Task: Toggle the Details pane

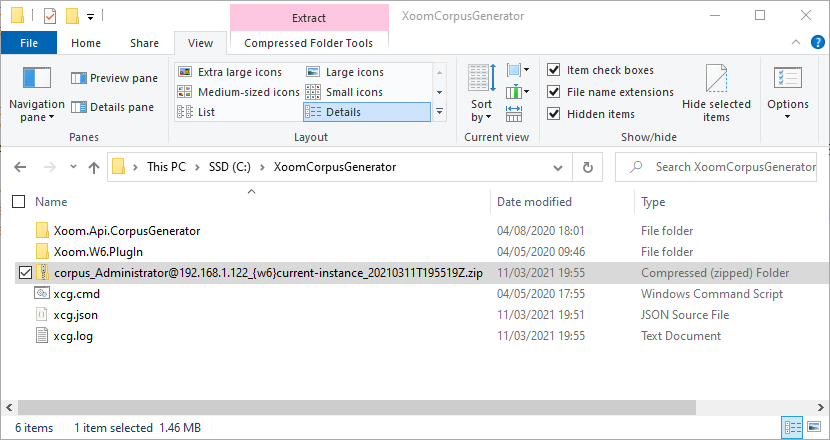Action: pos(112,107)
